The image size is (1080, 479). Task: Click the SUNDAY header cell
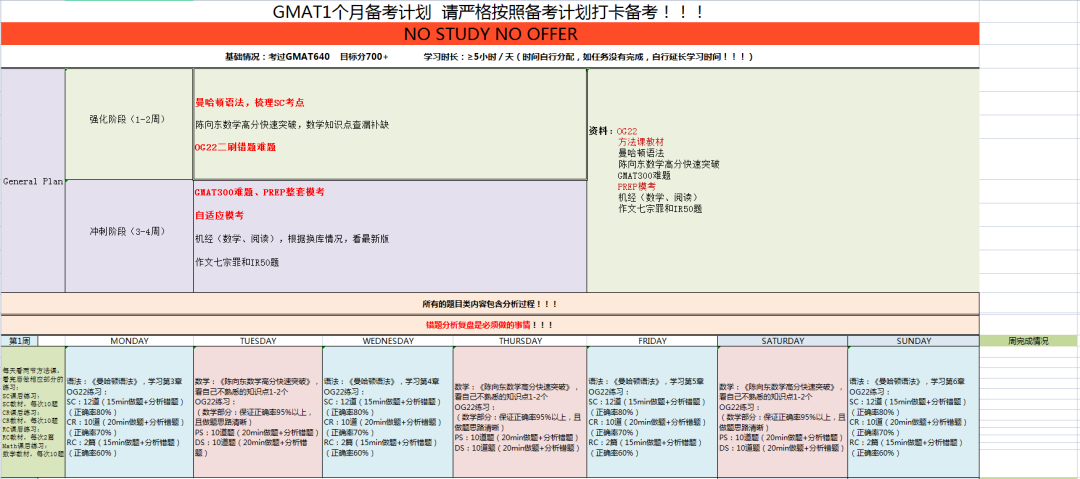tap(913, 341)
